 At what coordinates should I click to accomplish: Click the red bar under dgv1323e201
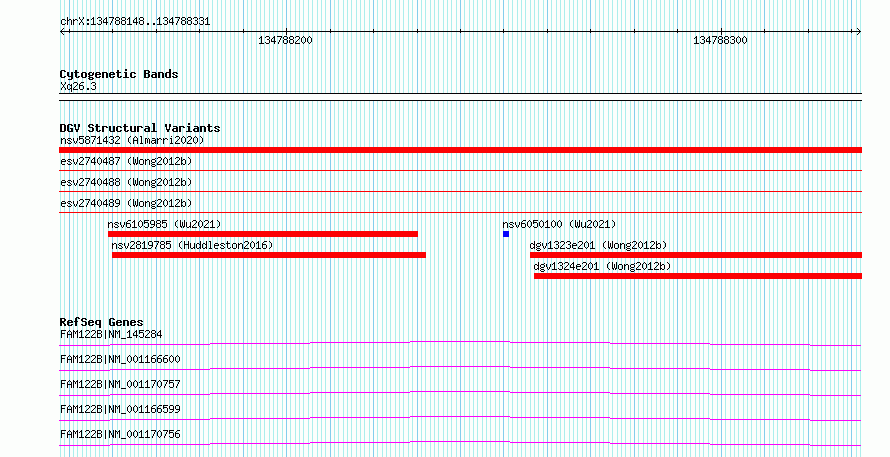click(696, 255)
